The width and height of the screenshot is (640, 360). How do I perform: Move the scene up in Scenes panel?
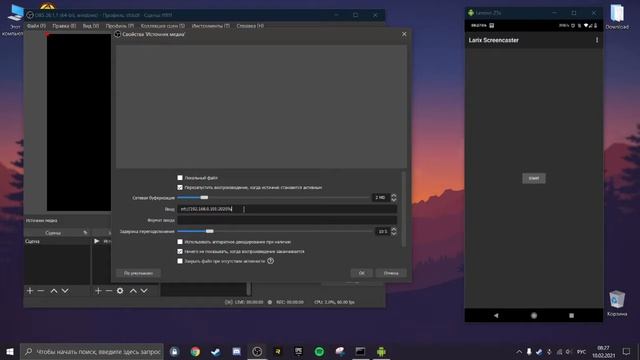click(54, 291)
